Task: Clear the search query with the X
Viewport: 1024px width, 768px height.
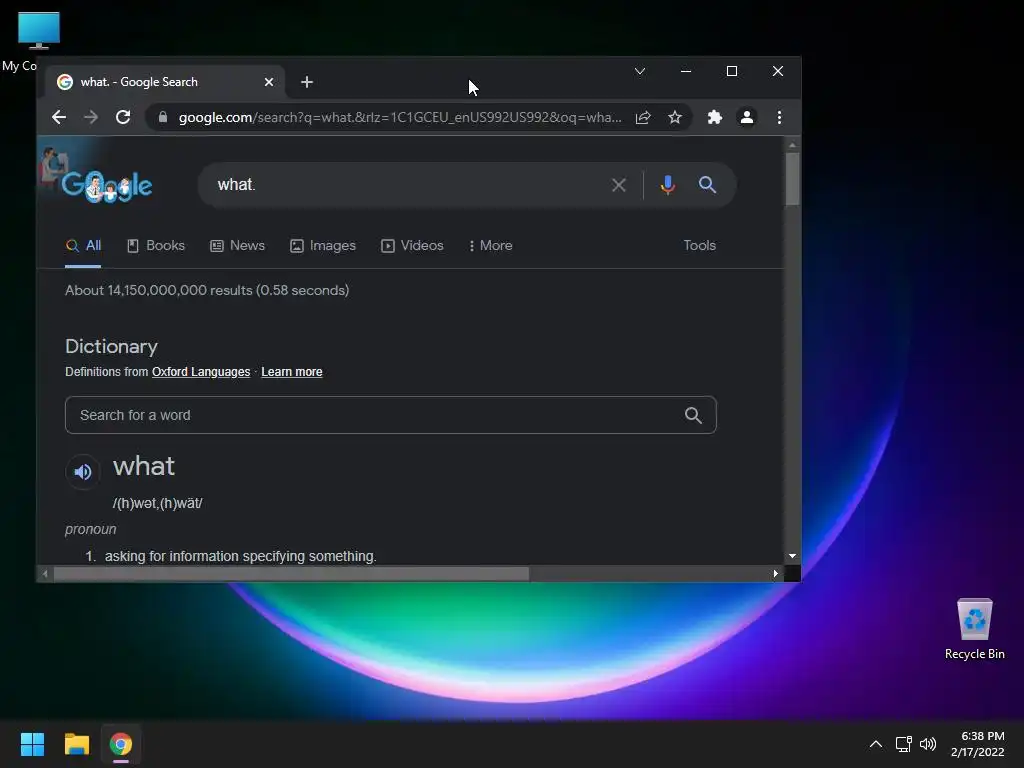Action: (618, 185)
